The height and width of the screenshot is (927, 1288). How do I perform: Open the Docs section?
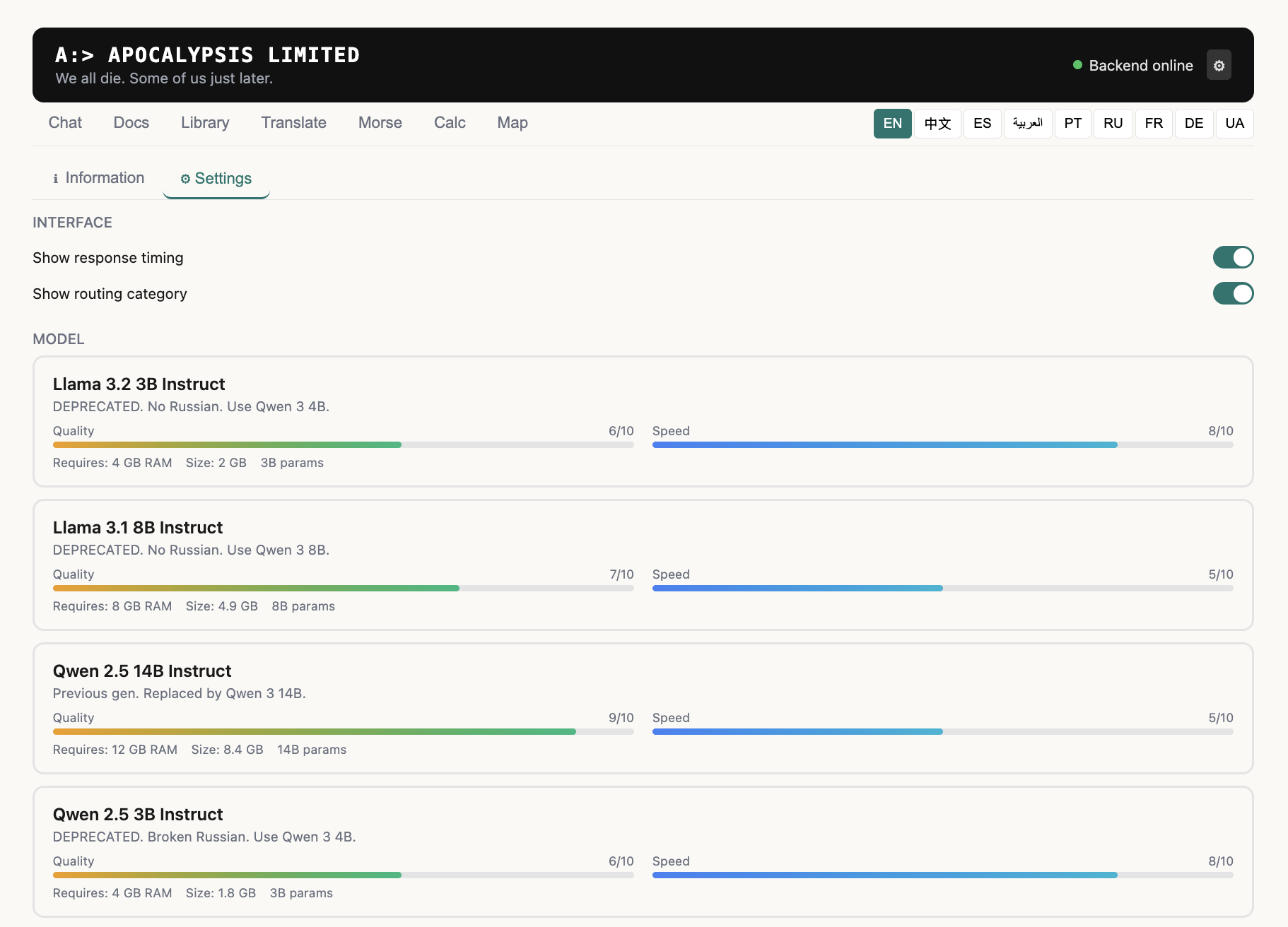[x=131, y=122]
